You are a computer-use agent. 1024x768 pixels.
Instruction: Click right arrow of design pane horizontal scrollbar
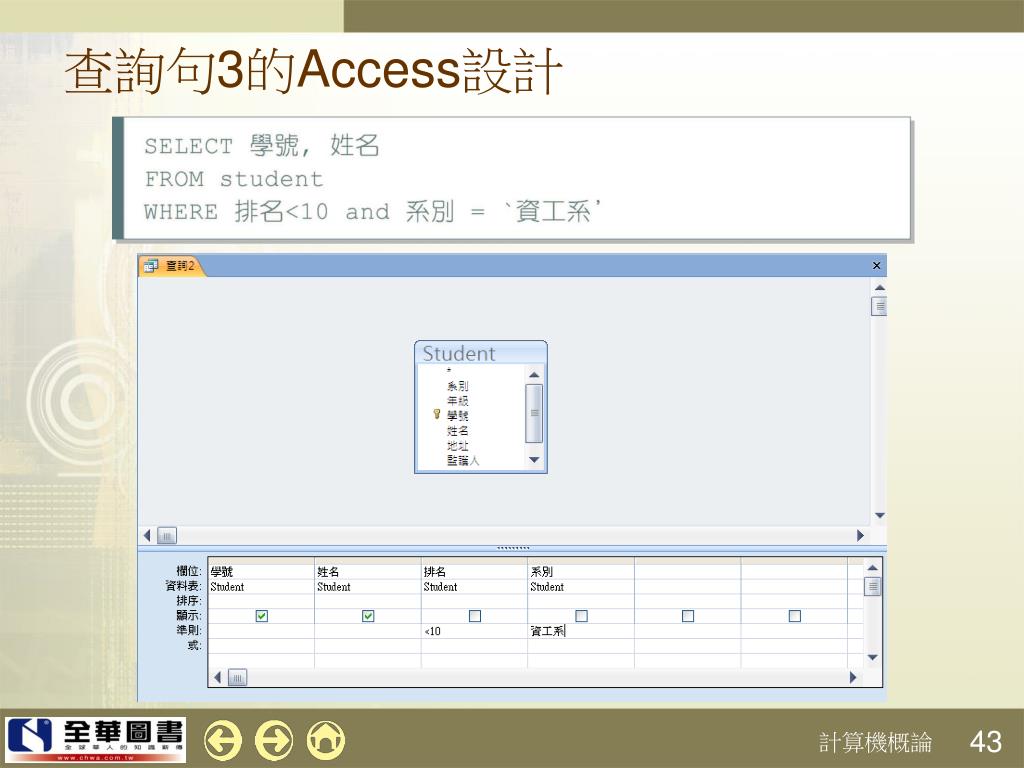(x=861, y=536)
